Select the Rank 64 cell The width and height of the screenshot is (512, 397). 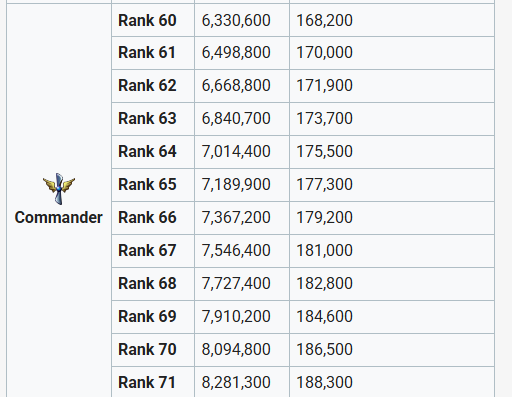[153, 152]
